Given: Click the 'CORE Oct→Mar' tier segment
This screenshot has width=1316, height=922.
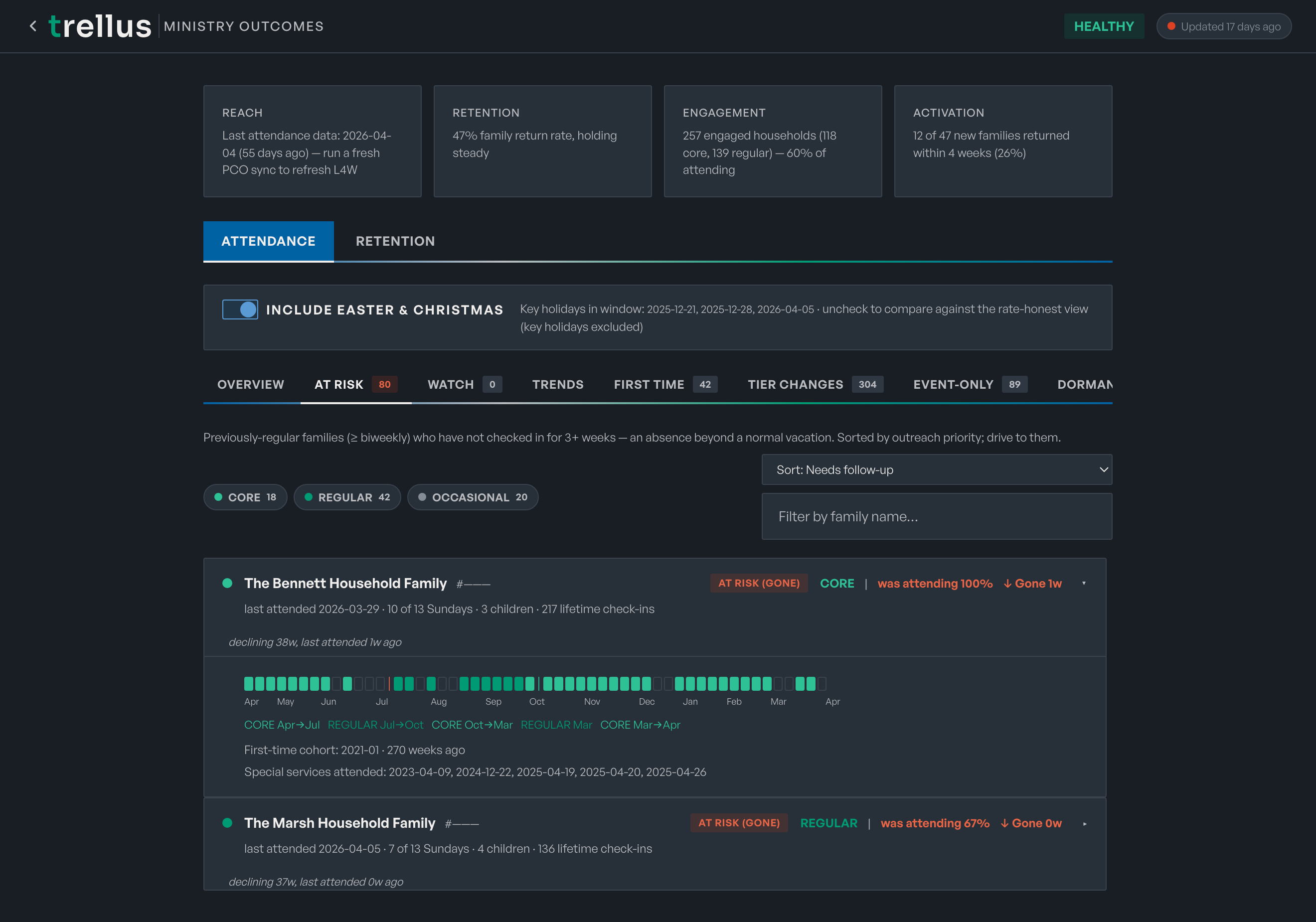Looking at the screenshot, I should (x=472, y=725).
